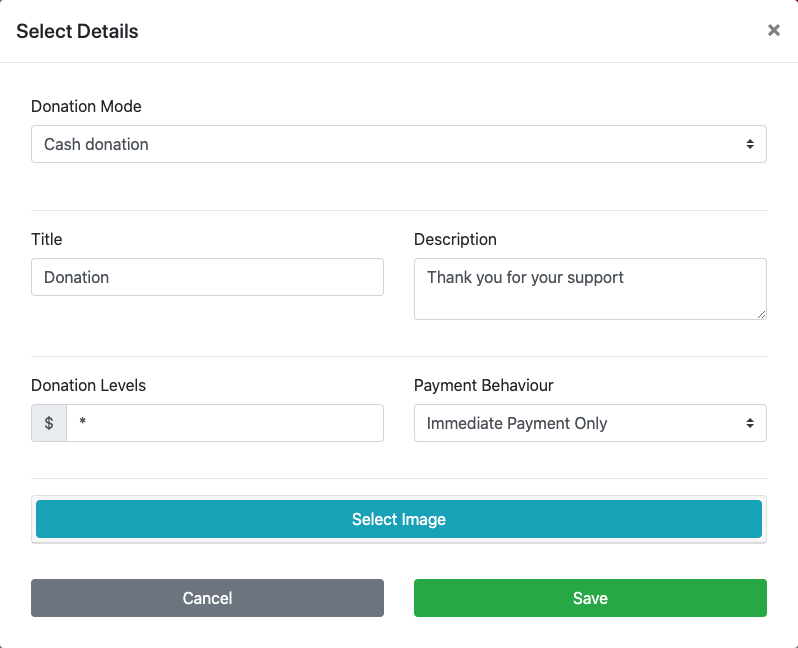The width and height of the screenshot is (798, 648).
Task: Click the Donation Mode up-down arrows
Action: [x=750, y=144]
